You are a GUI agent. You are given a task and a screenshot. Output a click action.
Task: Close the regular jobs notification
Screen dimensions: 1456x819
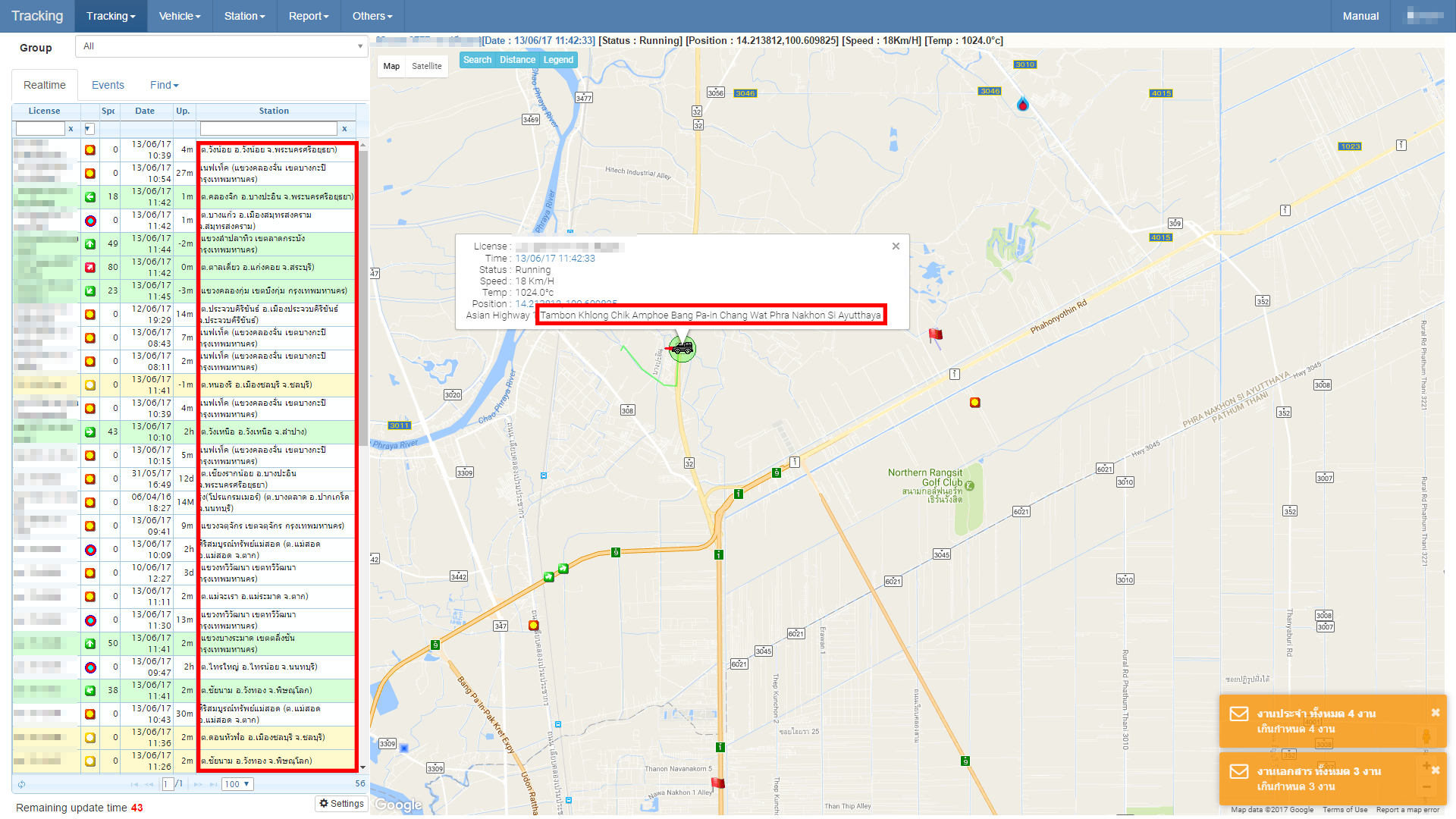pyautogui.click(x=1435, y=713)
